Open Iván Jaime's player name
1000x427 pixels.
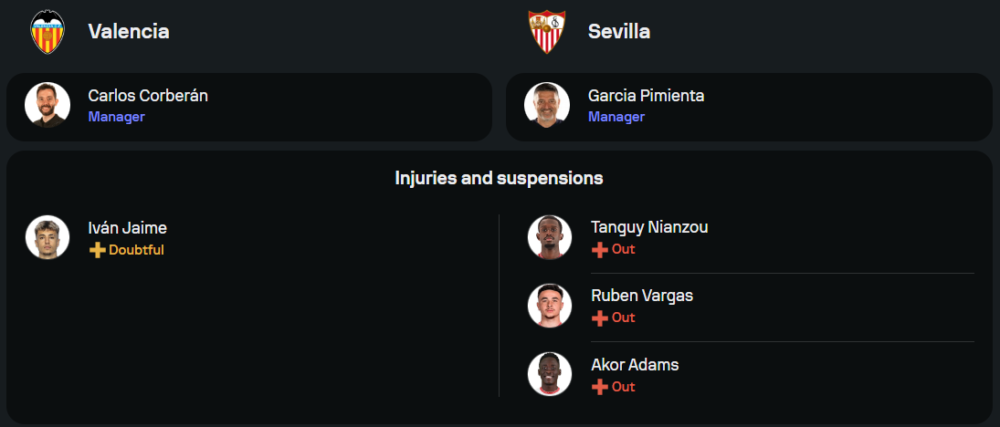coord(127,228)
